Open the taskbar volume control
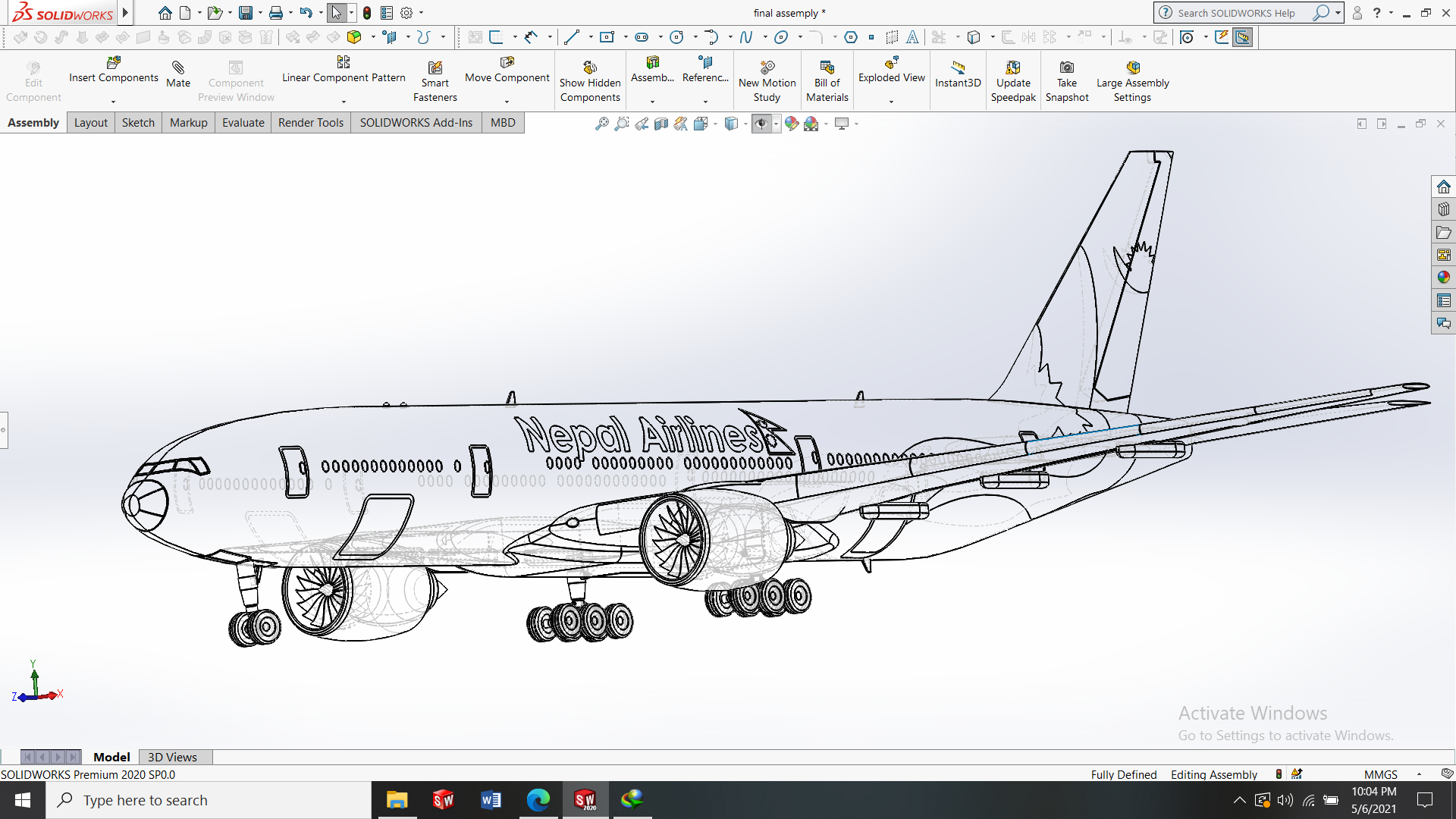 tap(1285, 800)
